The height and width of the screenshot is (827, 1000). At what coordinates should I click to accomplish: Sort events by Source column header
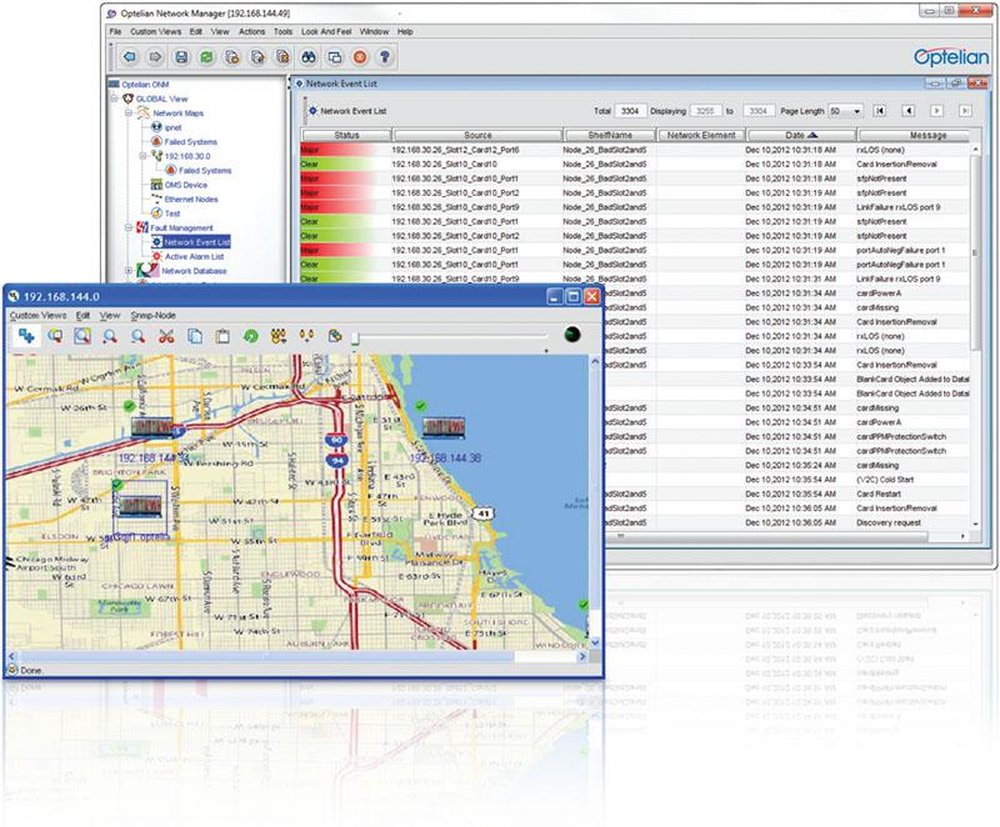pyautogui.click(x=478, y=135)
